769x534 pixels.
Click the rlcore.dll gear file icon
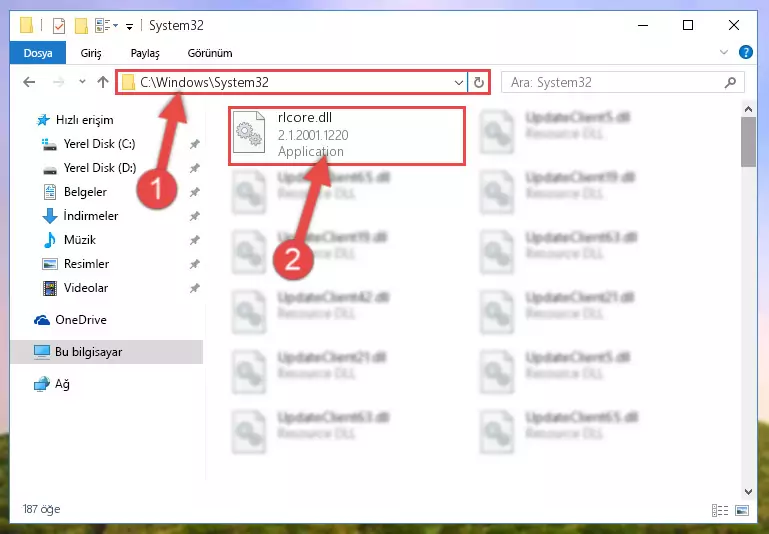pos(249,132)
